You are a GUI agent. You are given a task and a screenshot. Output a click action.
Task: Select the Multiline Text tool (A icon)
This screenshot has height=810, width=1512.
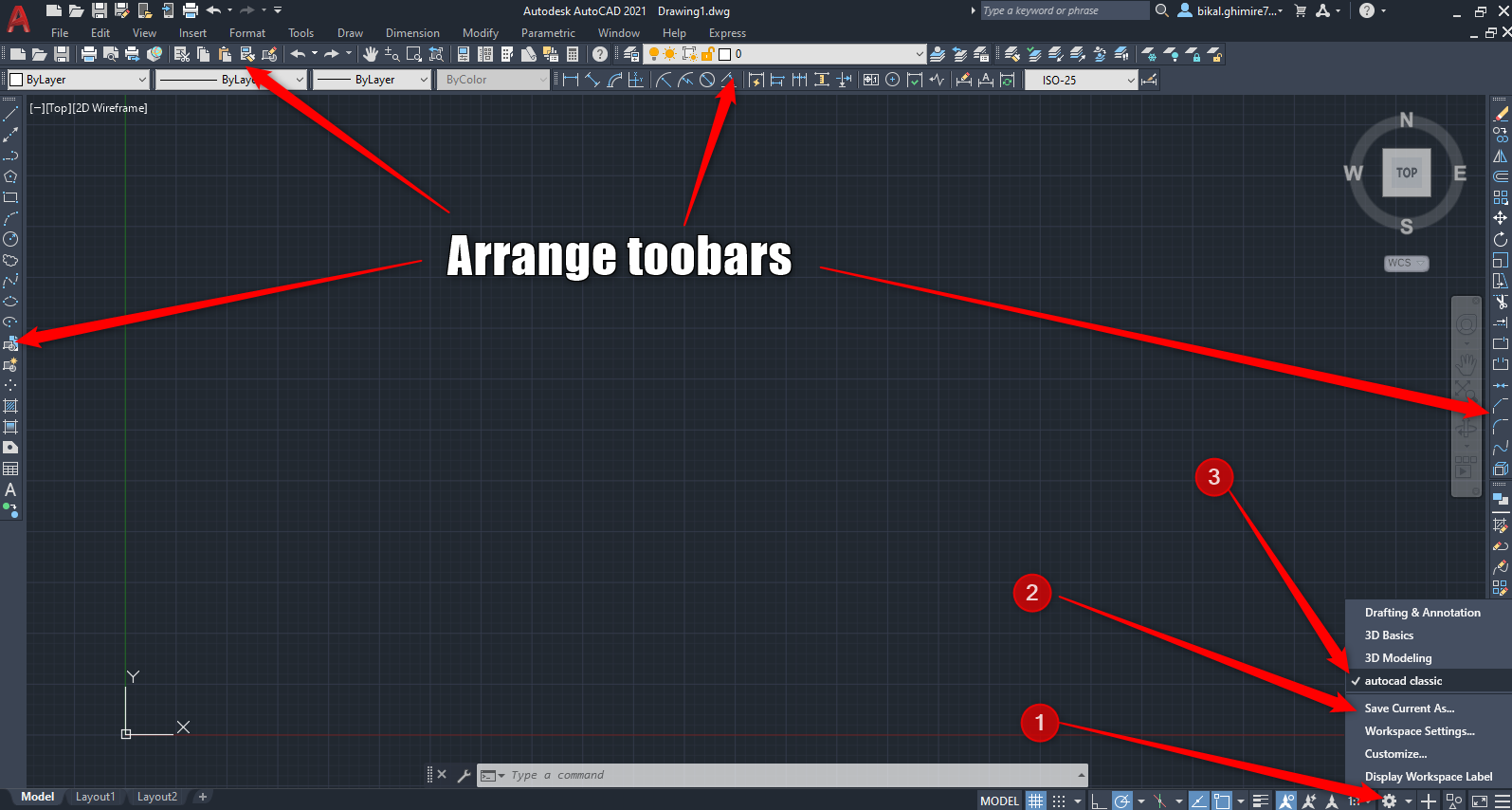(x=10, y=489)
